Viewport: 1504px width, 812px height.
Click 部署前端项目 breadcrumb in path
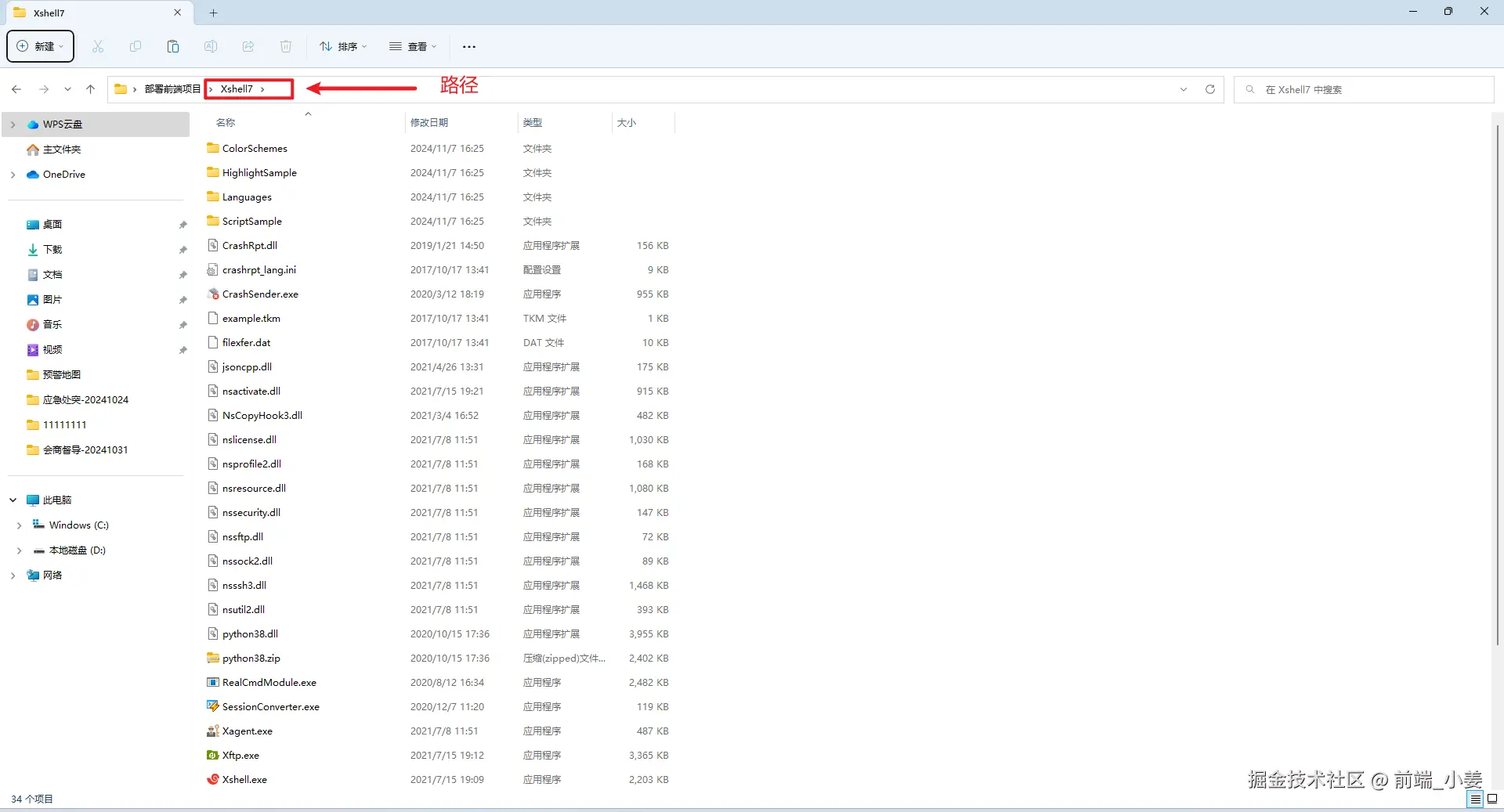point(172,89)
